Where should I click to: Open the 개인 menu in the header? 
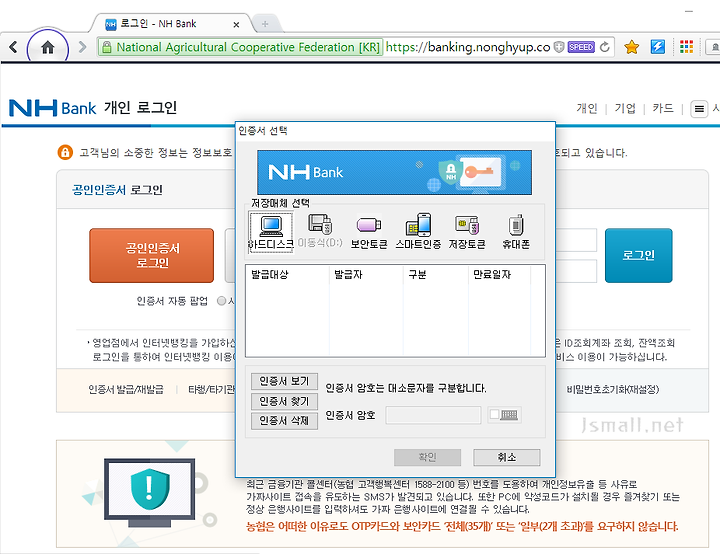pos(587,108)
